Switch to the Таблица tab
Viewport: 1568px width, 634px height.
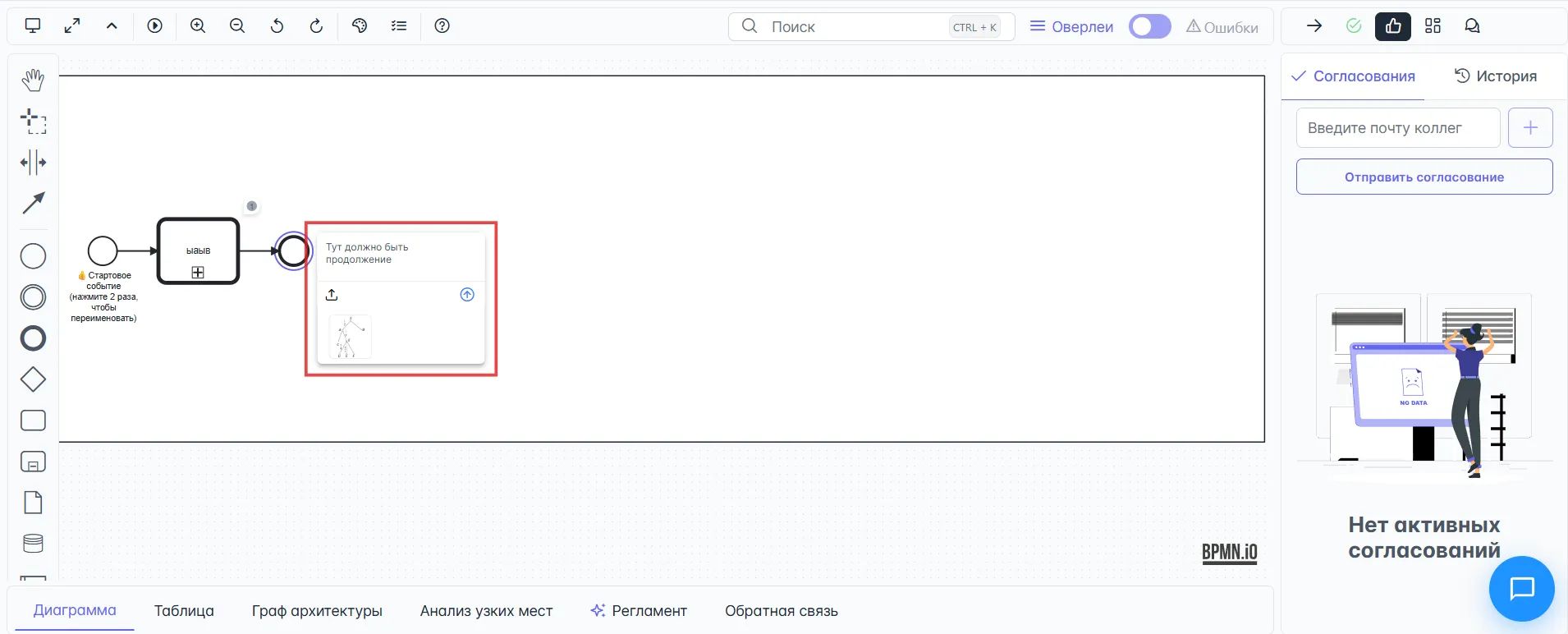pos(184,611)
